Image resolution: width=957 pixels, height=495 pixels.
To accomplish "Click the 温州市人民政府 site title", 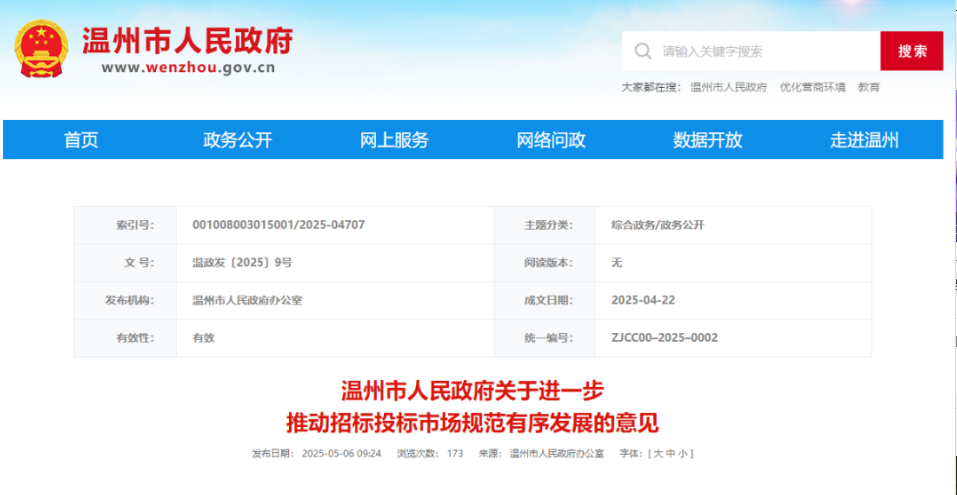I will (188, 40).
